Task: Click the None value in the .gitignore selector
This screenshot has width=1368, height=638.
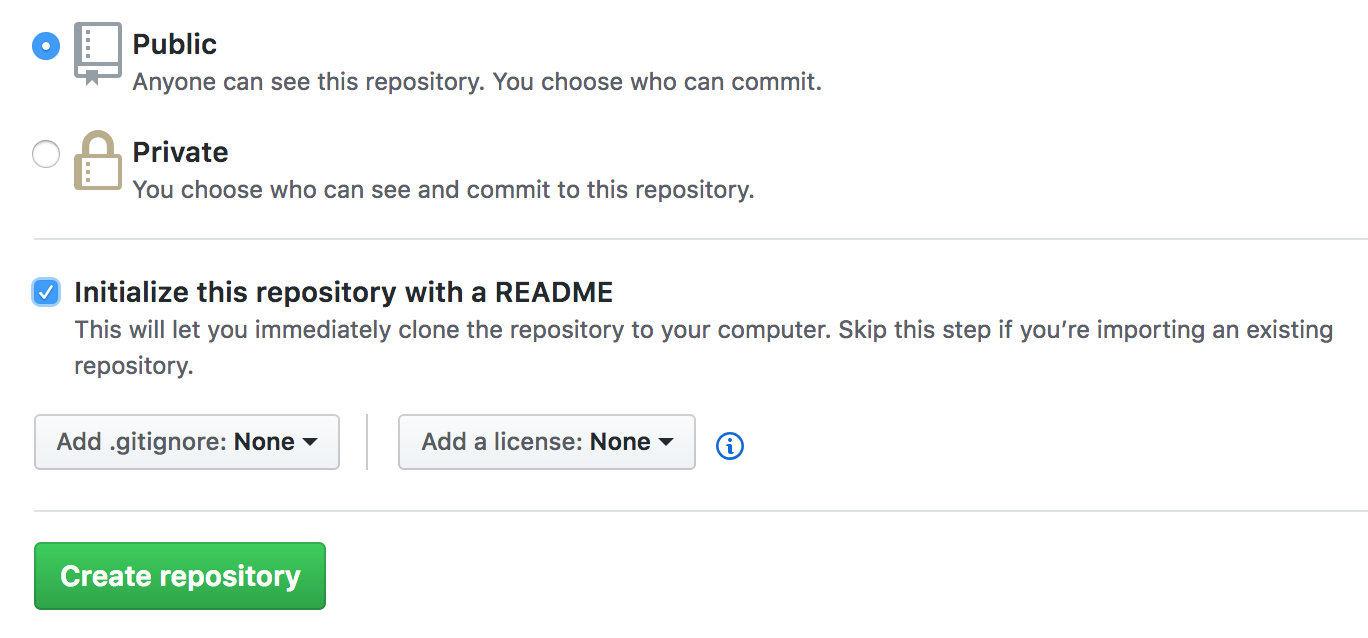Action: (x=264, y=442)
